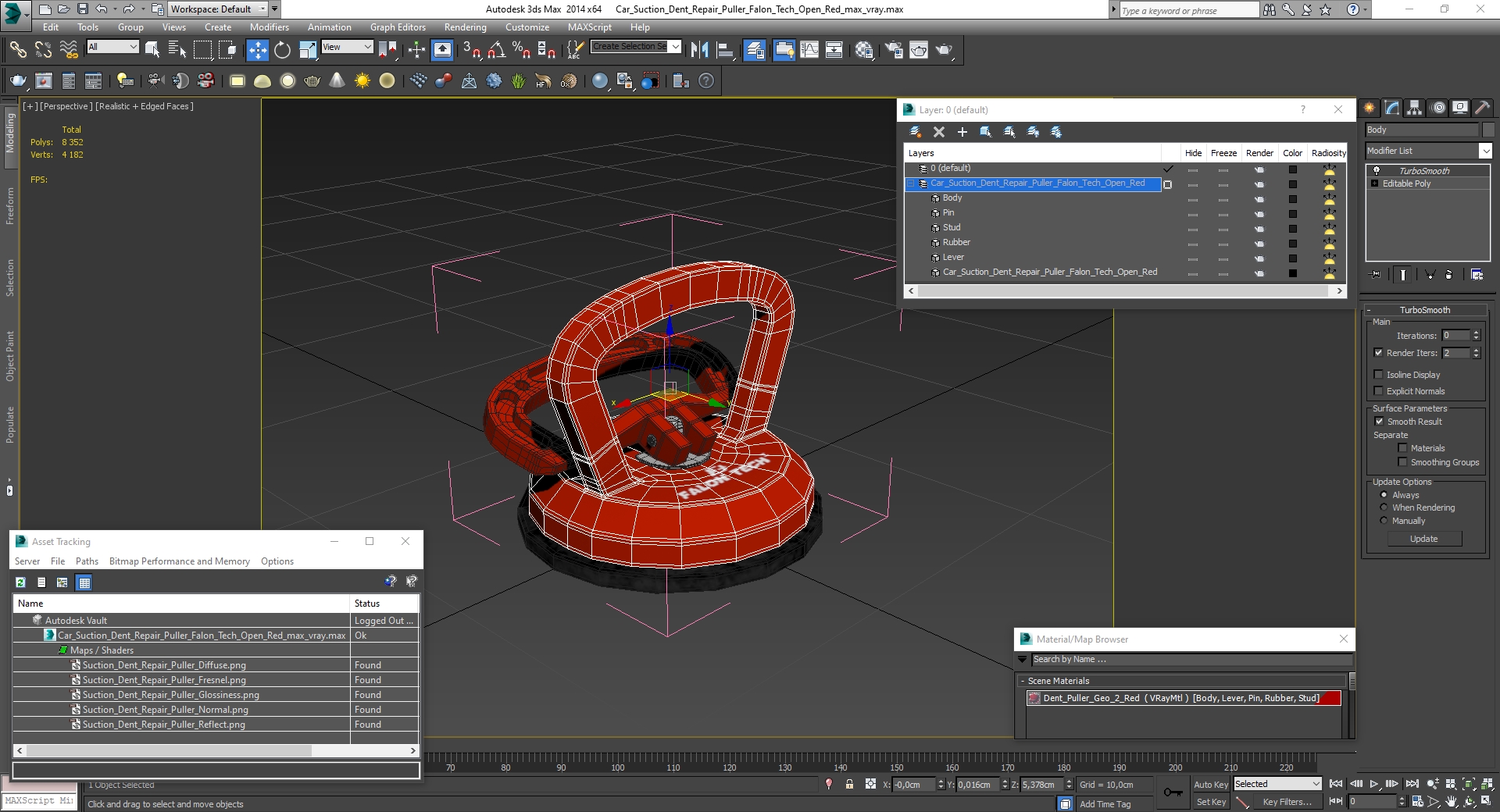Open the MAXScript menu

pyautogui.click(x=590, y=27)
